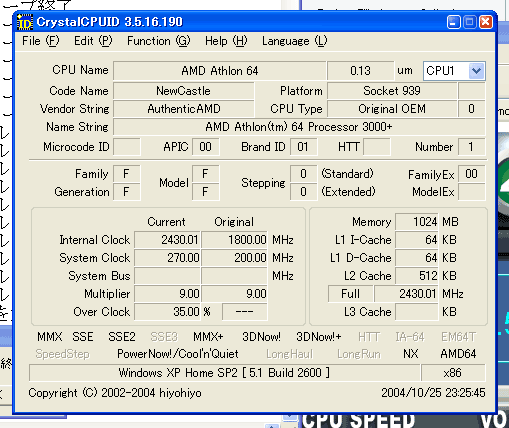Click the date stamp 2004/10/25 23:25:45
This screenshot has height=428, width=509.
click(x=433, y=393)
